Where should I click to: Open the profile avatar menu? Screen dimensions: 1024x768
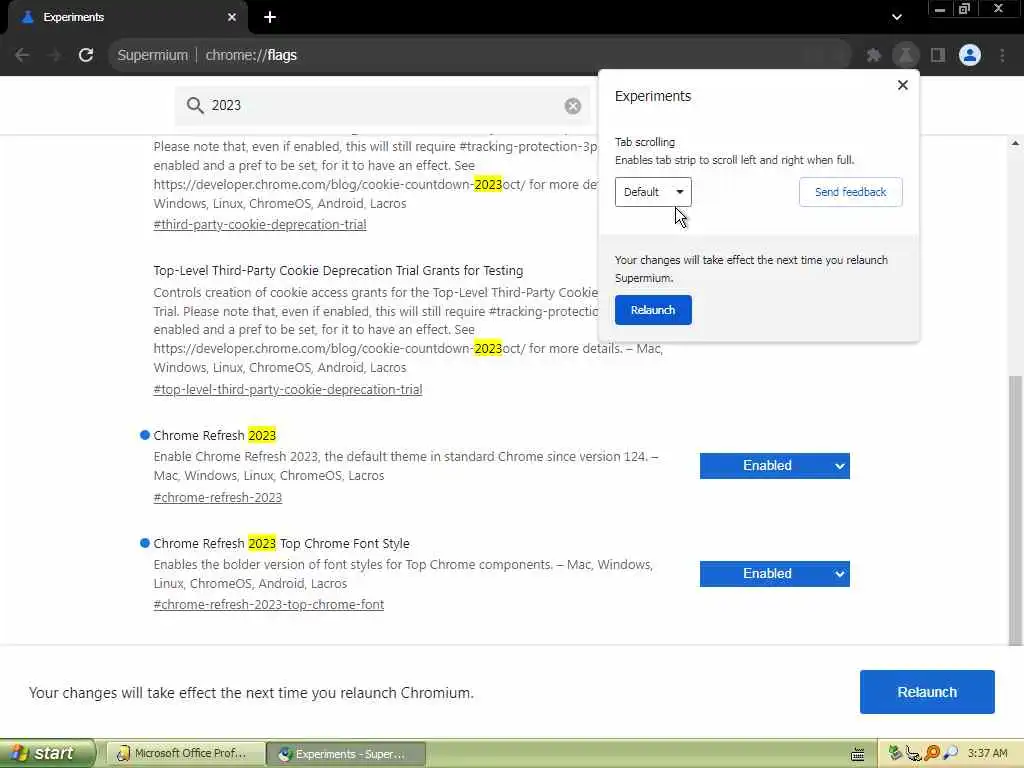click(970, 55)
